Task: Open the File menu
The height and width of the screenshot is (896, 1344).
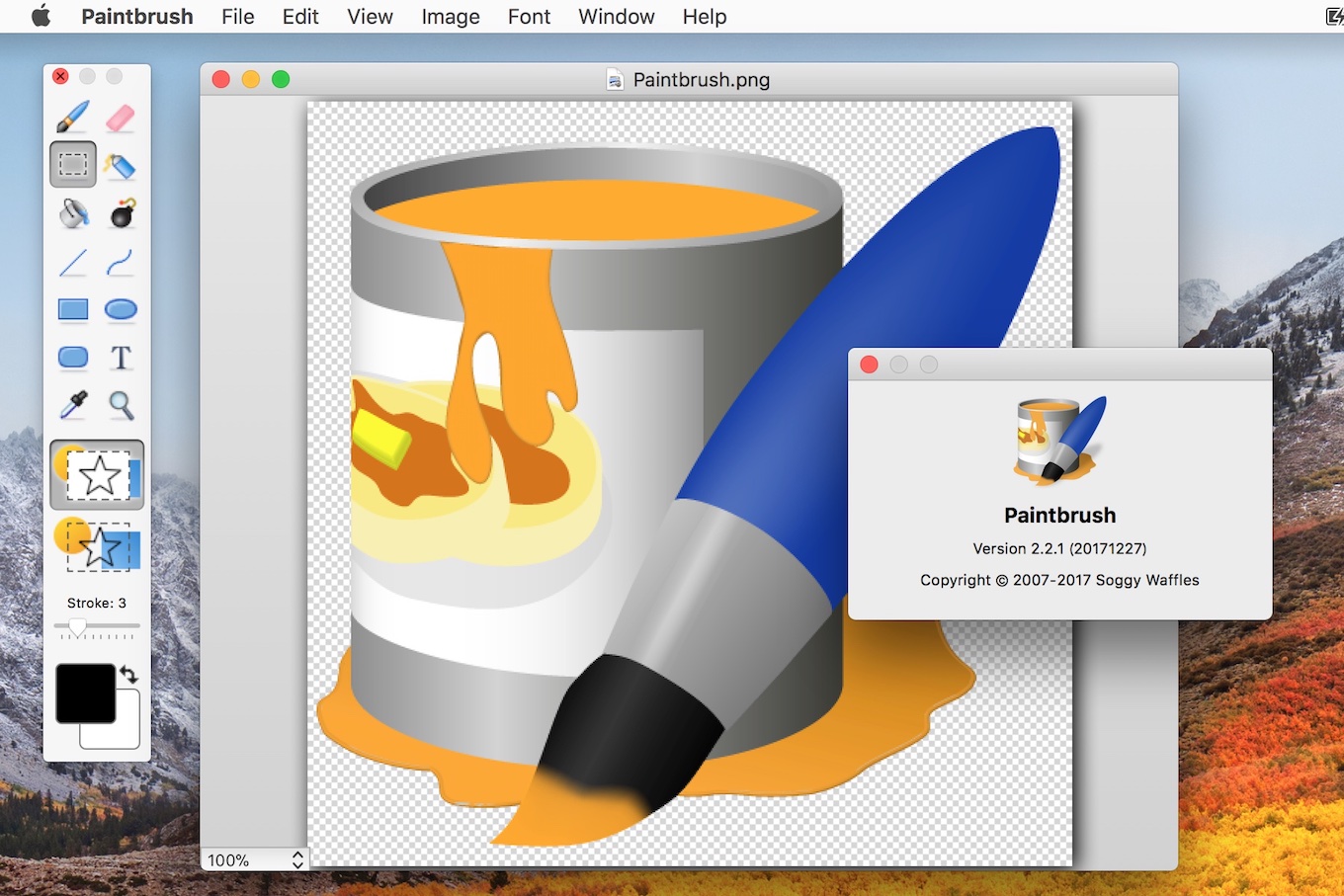Action: tap(238, 16)
